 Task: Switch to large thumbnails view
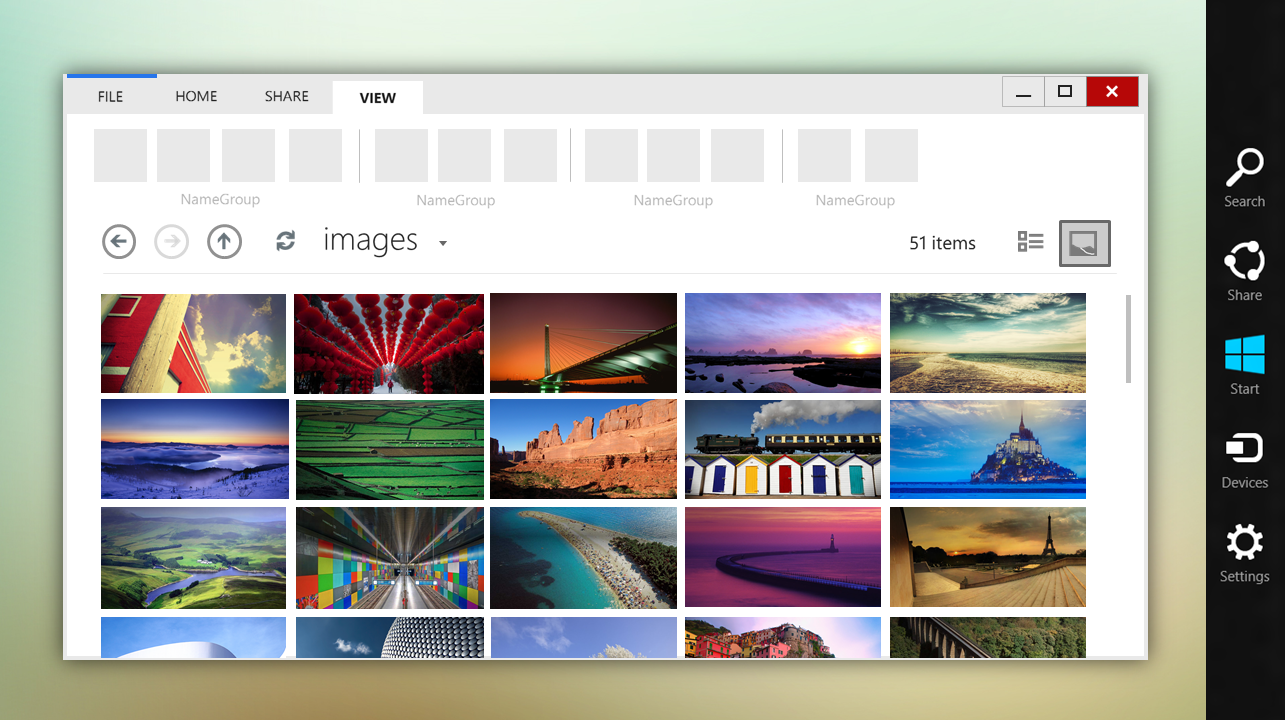(x=1085, y=243)
